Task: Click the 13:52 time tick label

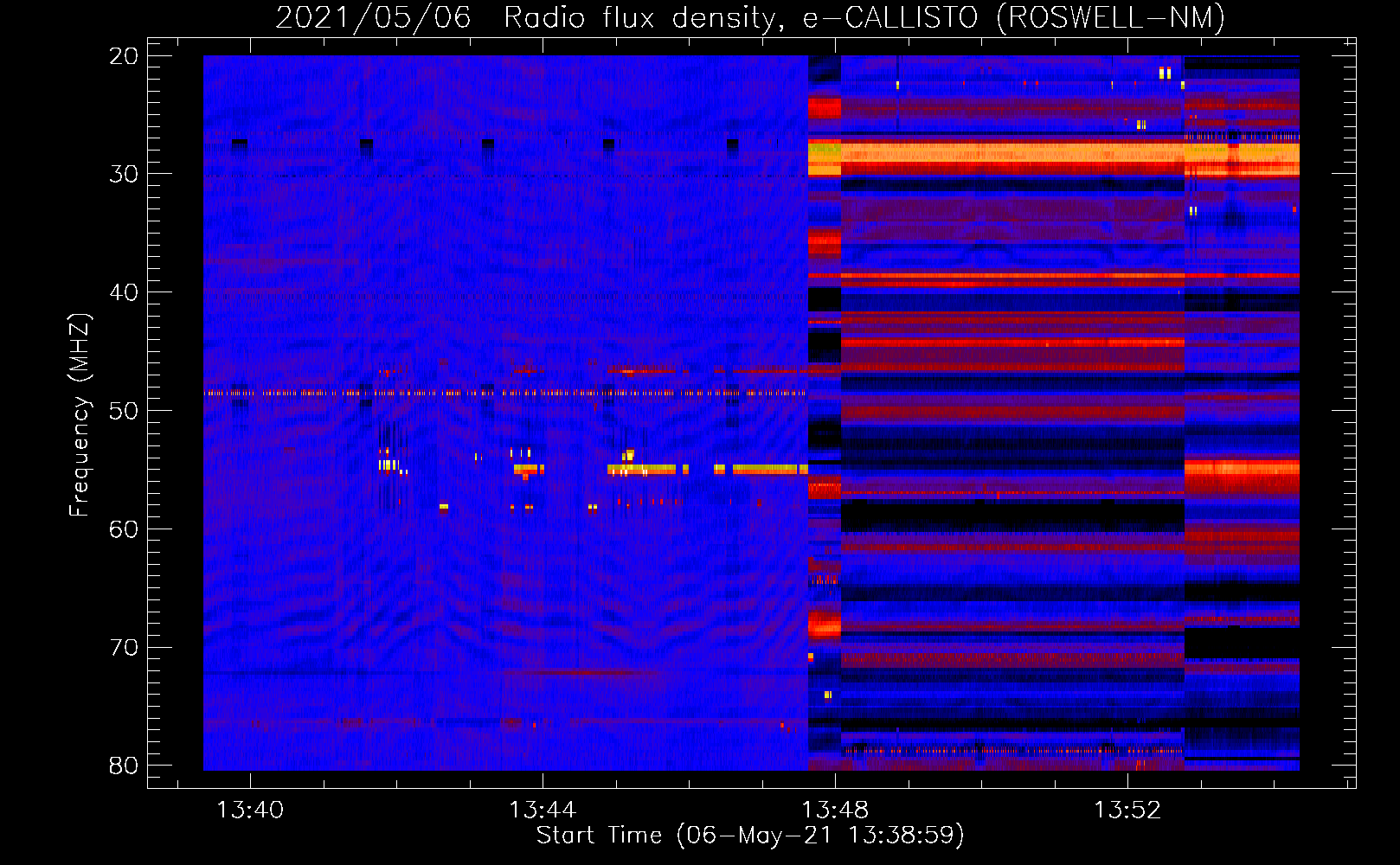Action: [x=1127, y=811]
